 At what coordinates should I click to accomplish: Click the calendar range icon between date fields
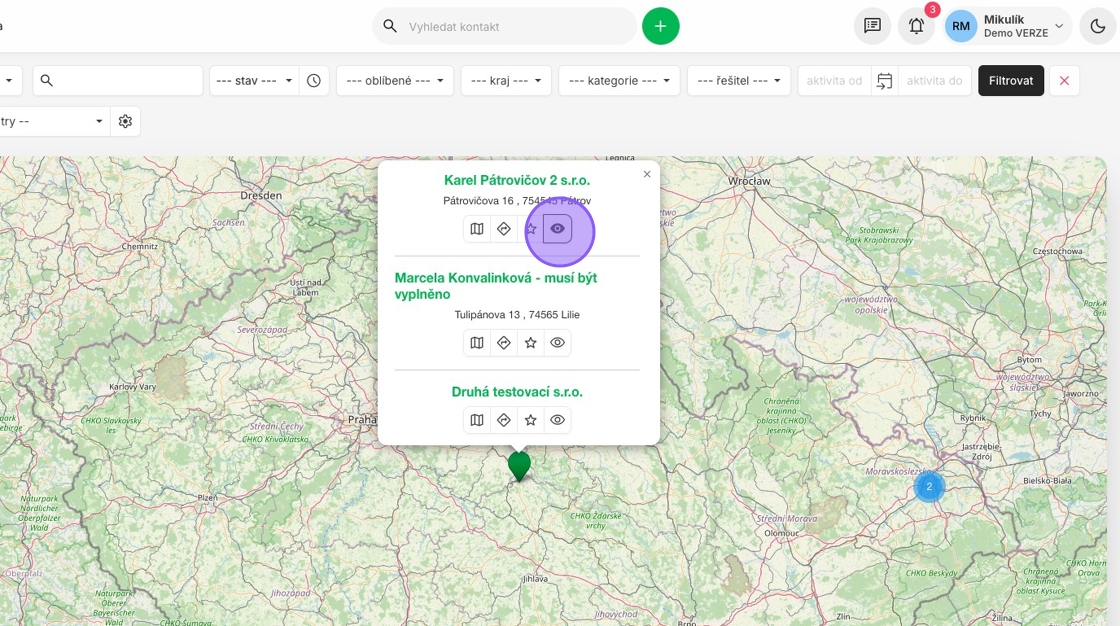tap(884, 81)
